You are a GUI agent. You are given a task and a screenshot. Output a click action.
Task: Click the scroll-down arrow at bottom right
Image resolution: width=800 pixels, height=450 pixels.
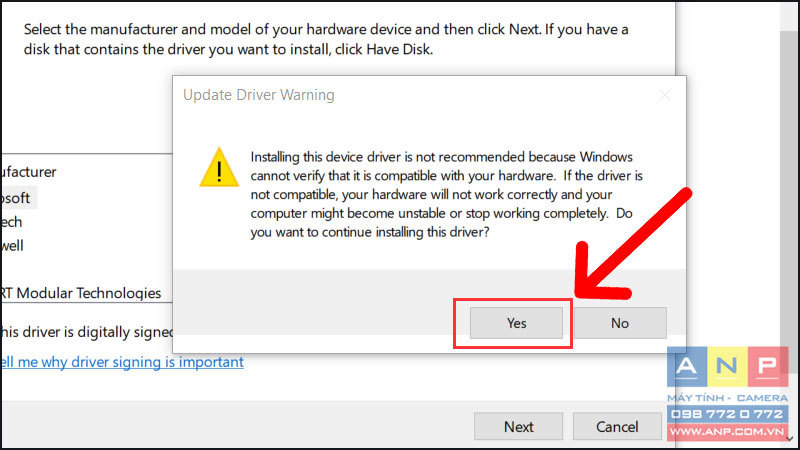click(790, 439)
